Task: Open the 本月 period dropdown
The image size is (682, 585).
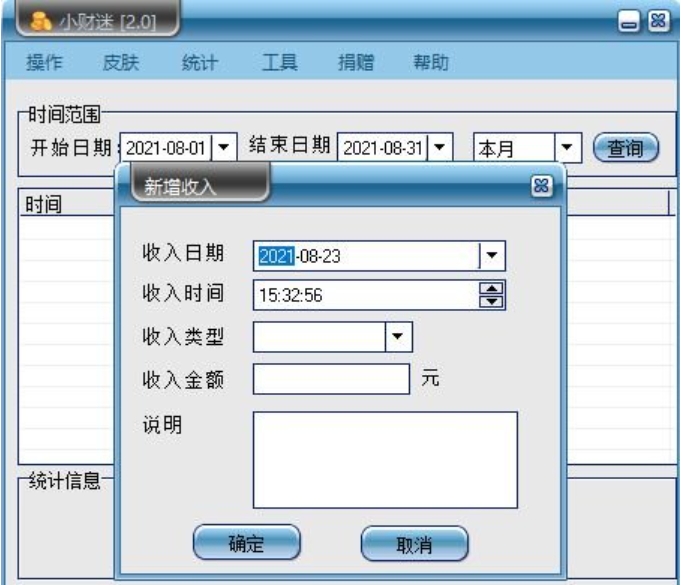Action: [568, 147]
